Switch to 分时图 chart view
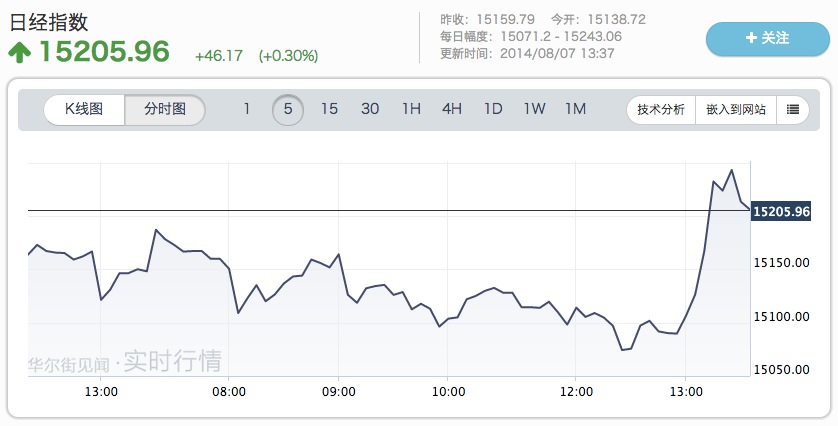Image resolution: width=838 pixels, height=426 pixels. pos(165,110)
